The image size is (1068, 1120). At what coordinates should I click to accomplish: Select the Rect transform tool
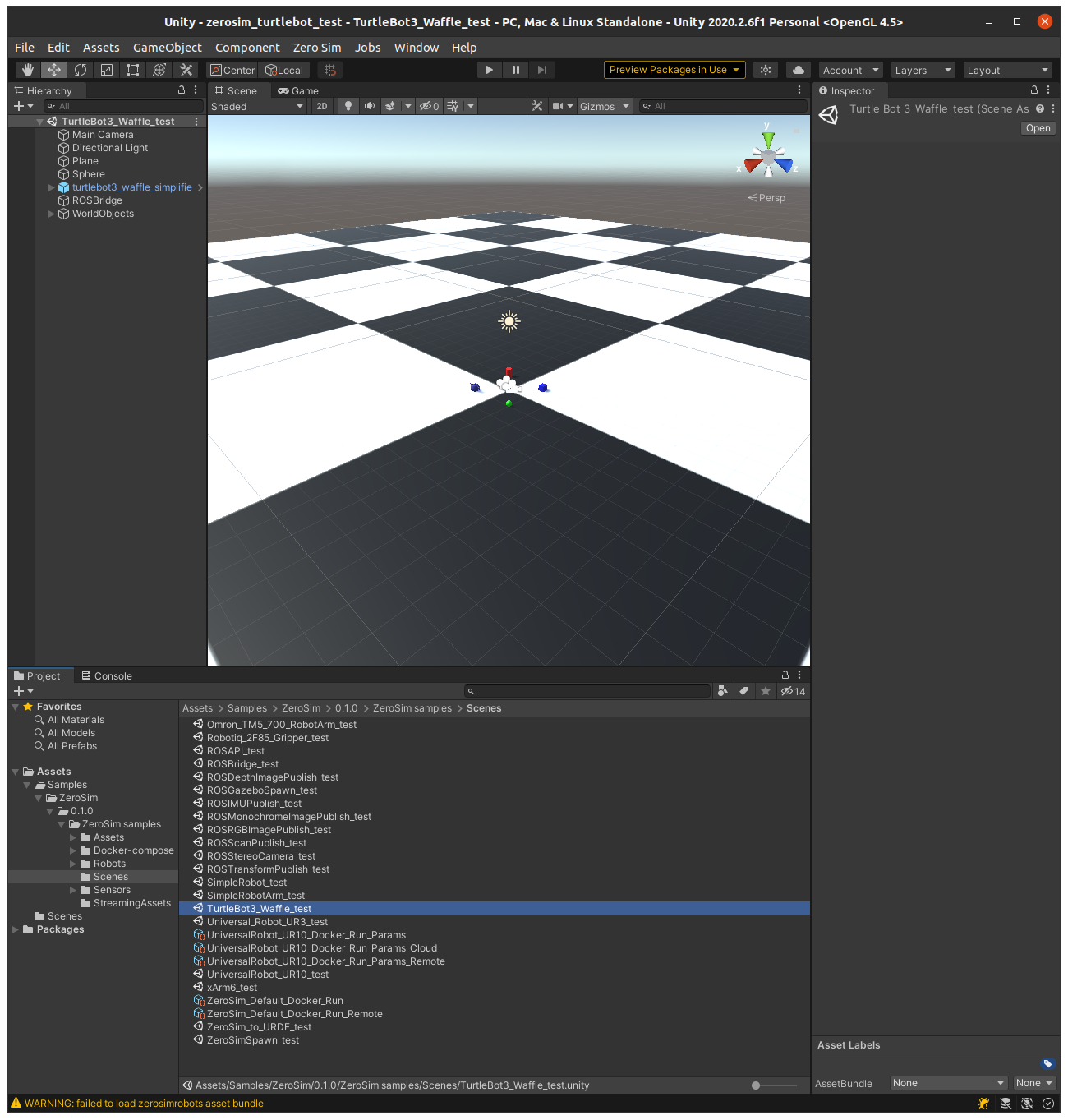point(133,70)
